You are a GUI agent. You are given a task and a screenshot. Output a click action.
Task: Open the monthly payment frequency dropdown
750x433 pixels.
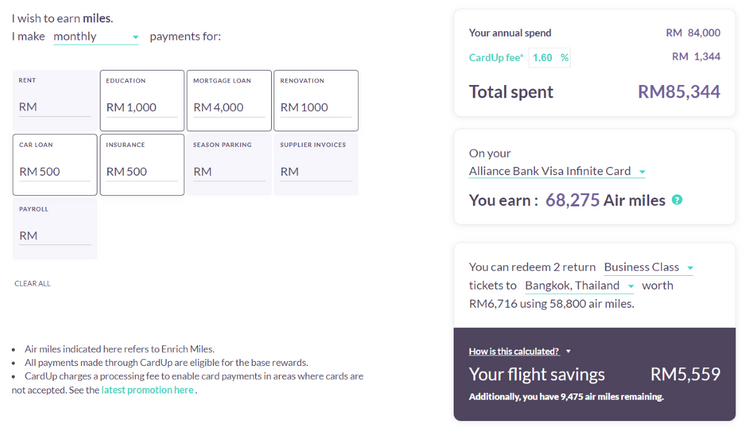tap(96, 37)
